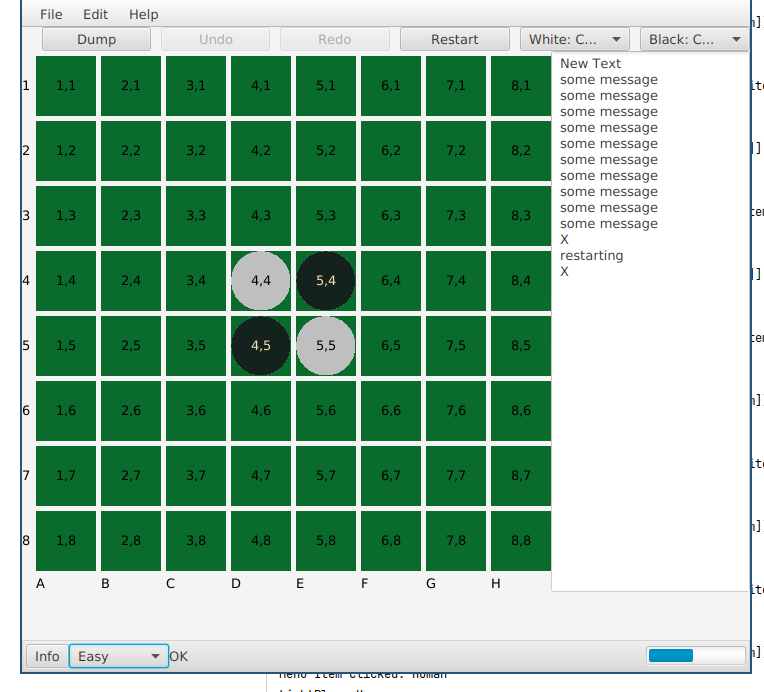Screen dimensions: 764x692
Task: Click board square 3,5
Action: pyautogui.click(x=196, y=346)
